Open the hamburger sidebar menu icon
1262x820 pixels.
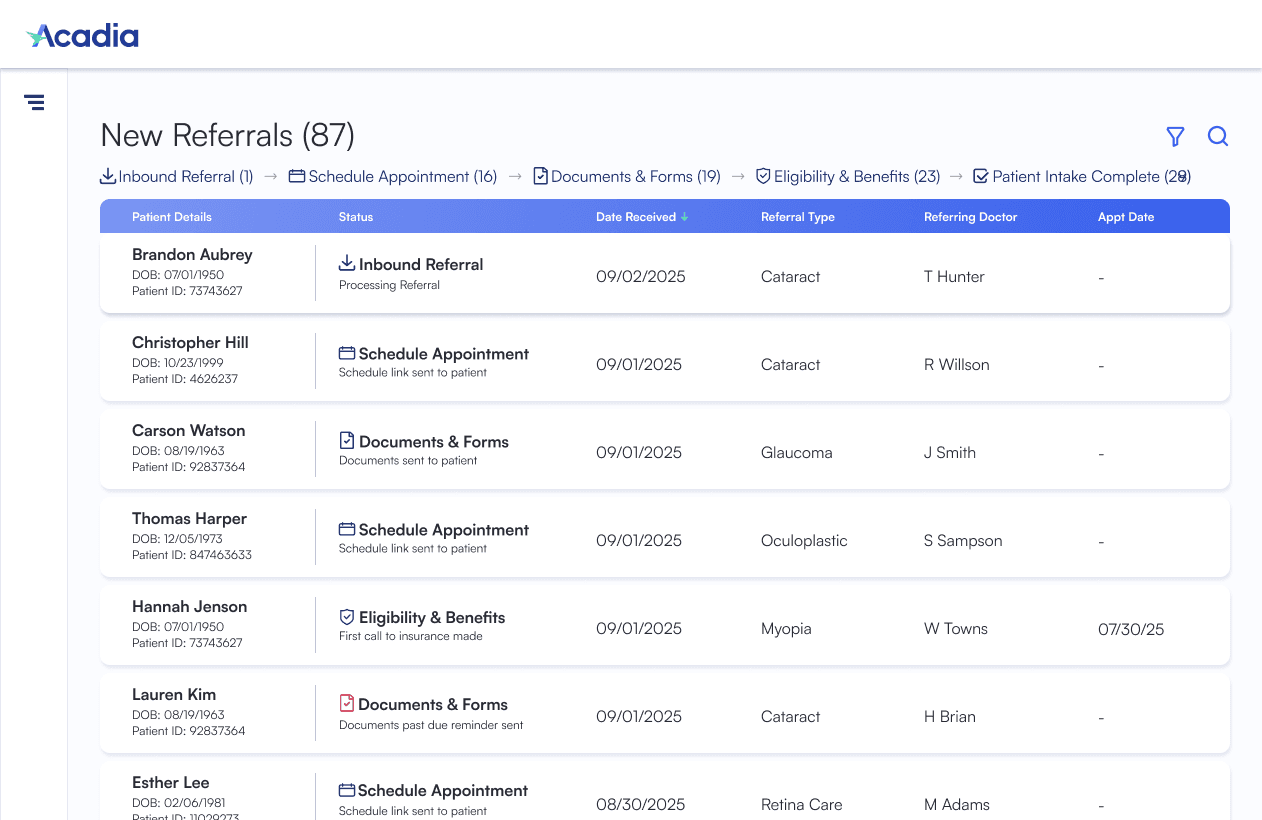point(34,102)
